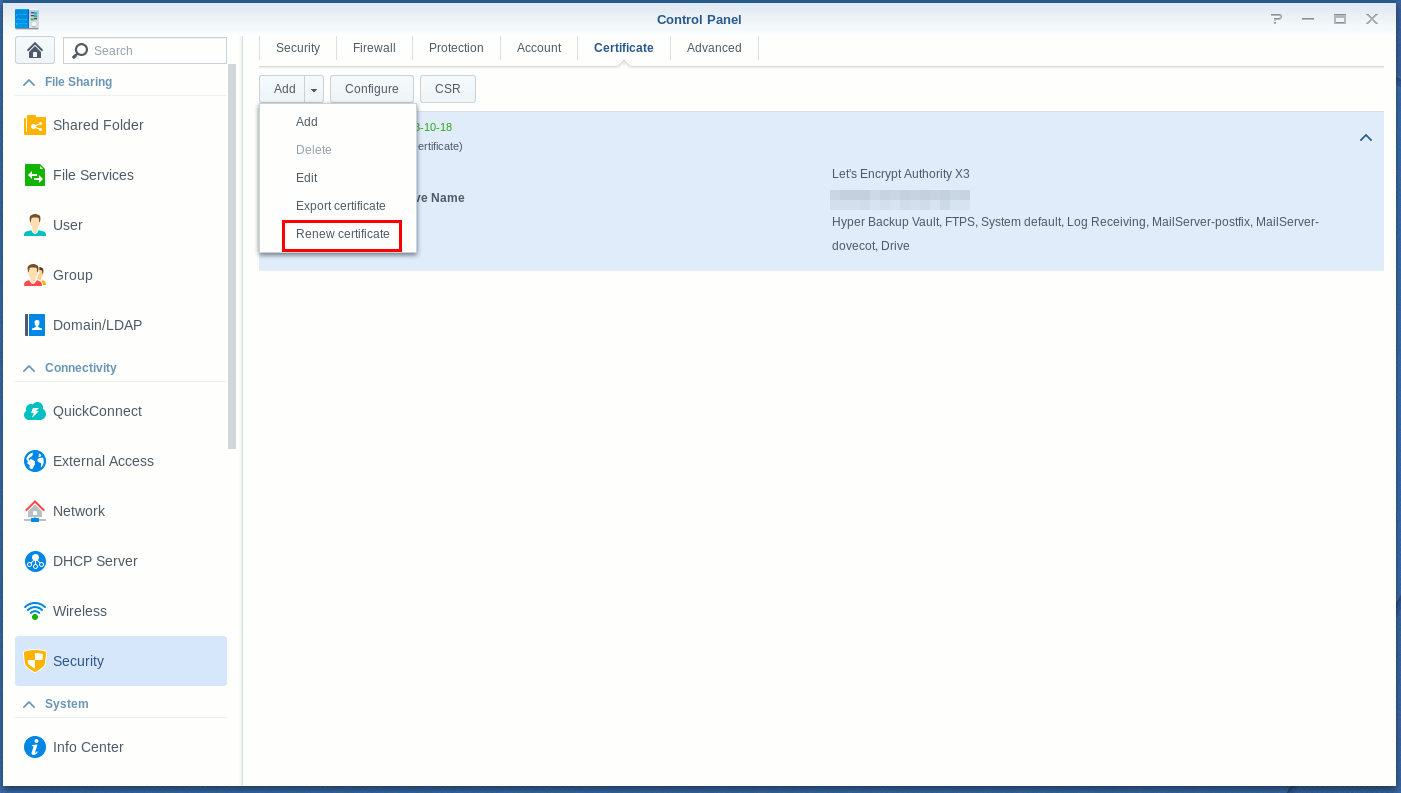Click the sidebar vertical scrollbar
This screenshot has height=793, width=1401.
click(232, 256)
